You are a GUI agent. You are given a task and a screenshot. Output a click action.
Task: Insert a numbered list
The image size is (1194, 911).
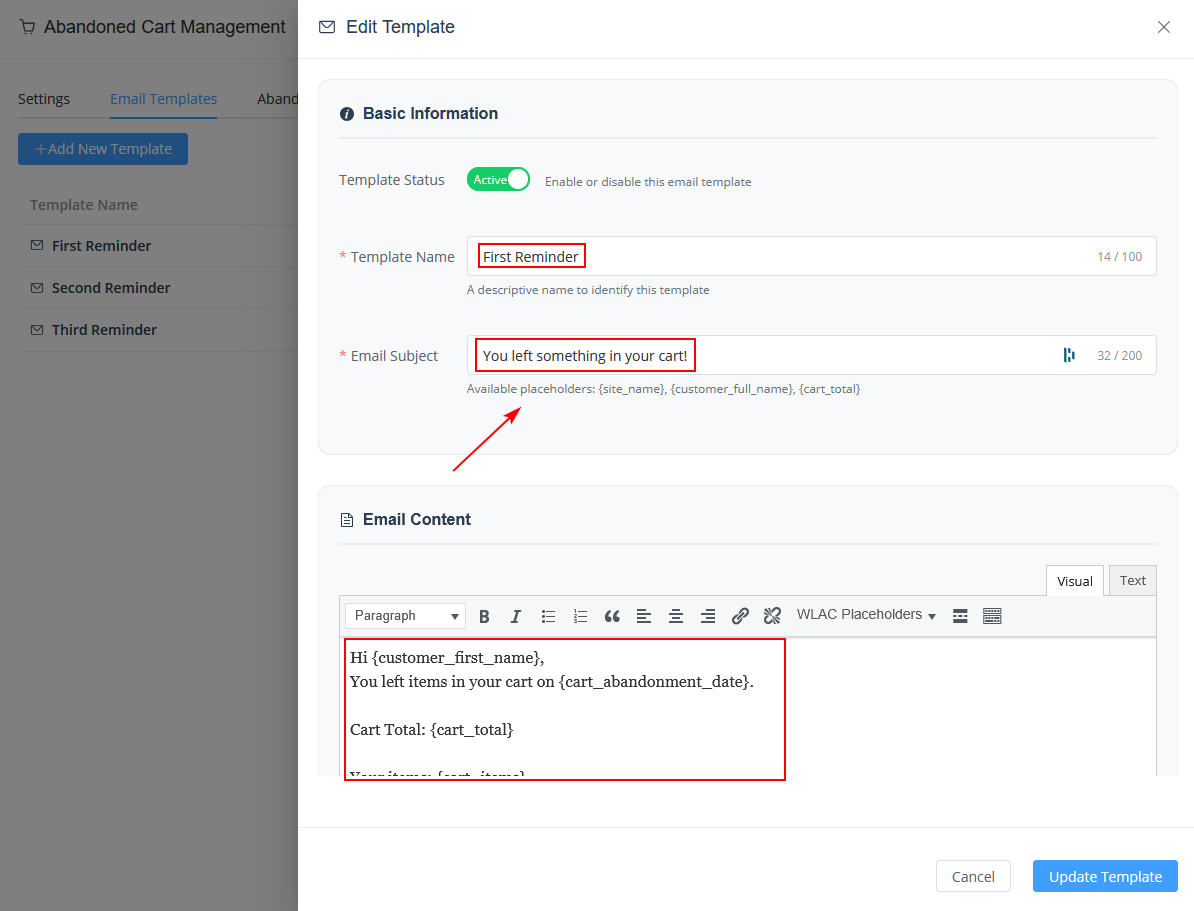pos(580,615)
